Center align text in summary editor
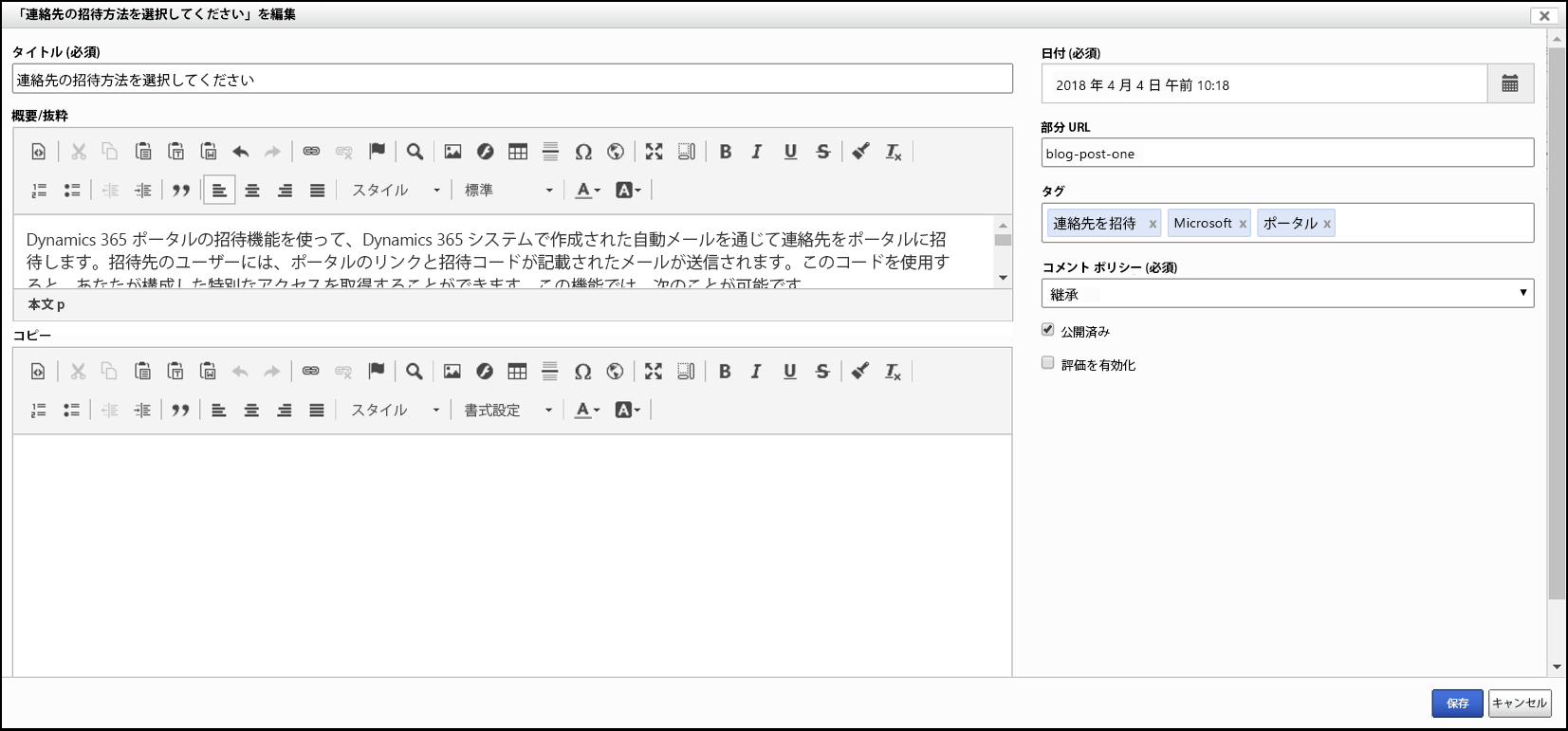This screenshot has height=731, width=1568. (252, 191)
